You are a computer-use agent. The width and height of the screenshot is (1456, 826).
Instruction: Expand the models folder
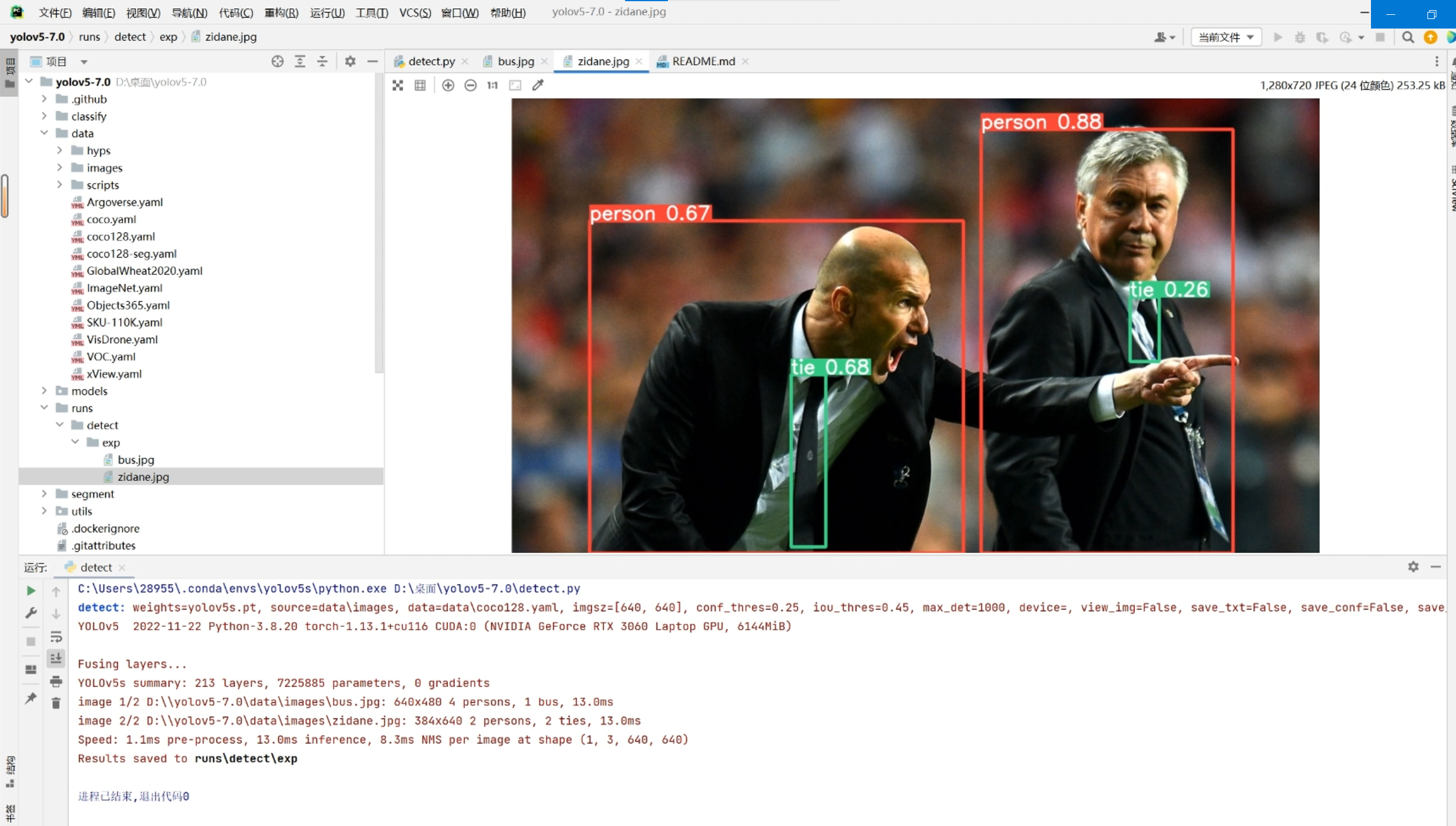(x=44, y=391)
